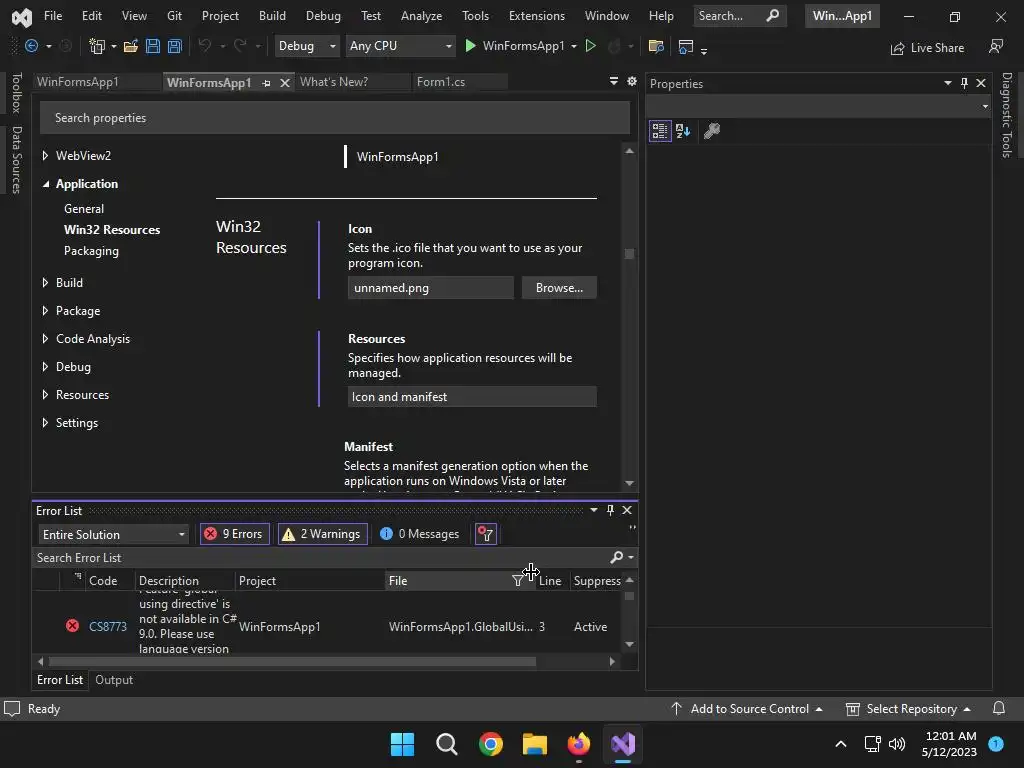Pin the Properties panel with pushpin icon
The image size is (1024, 768).
[964, 83]
